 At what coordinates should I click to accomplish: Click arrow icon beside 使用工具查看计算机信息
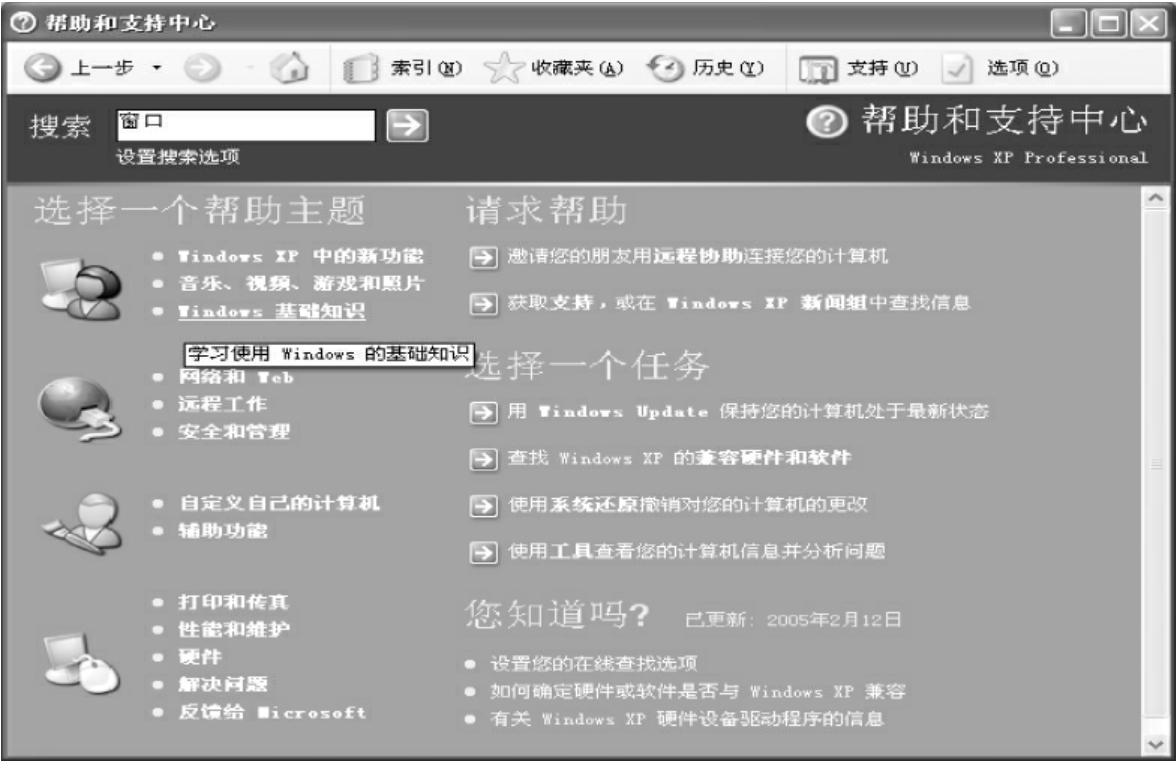[484, 553]
